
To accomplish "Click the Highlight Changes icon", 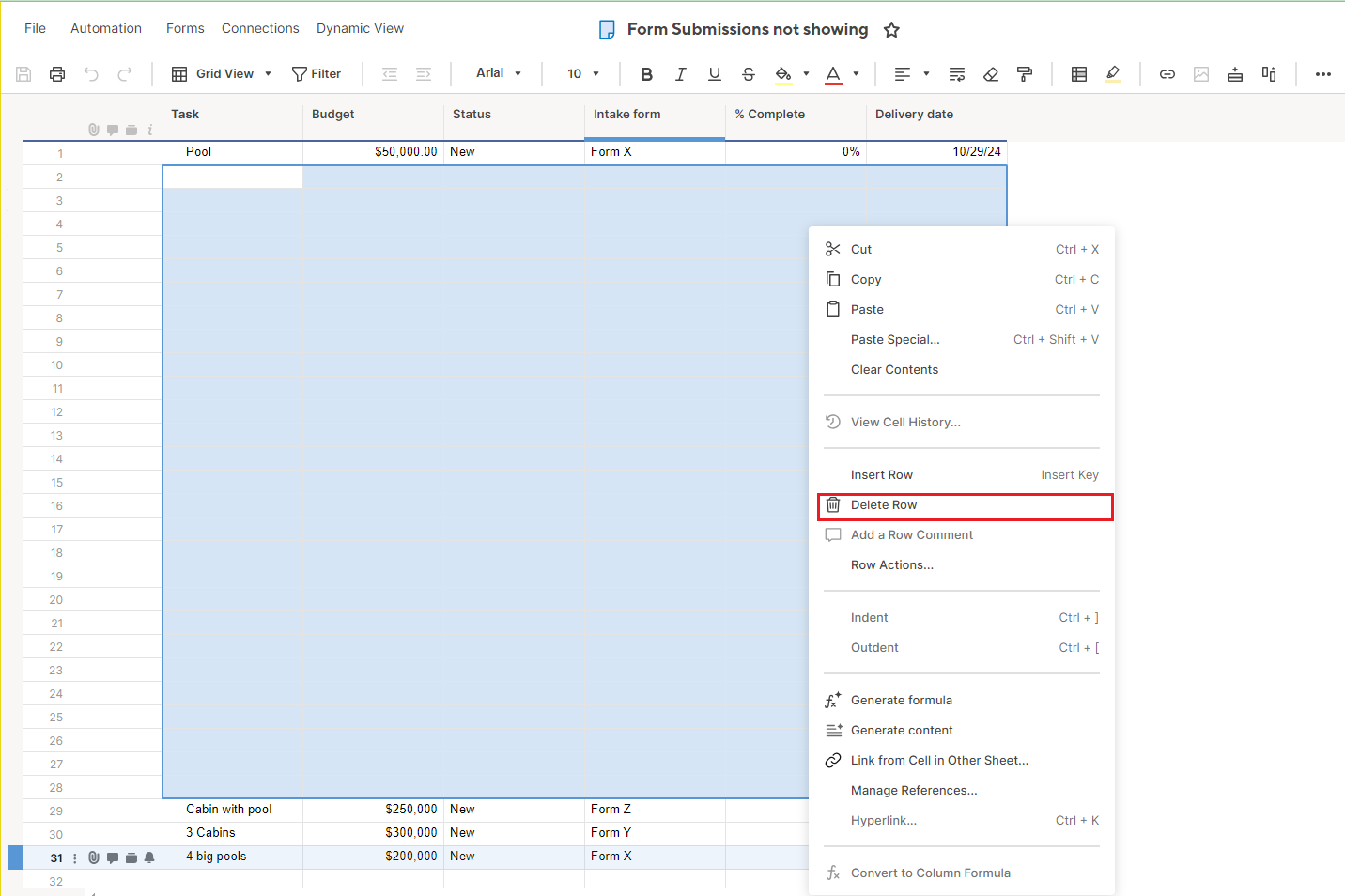I will tap(1113, 74).
